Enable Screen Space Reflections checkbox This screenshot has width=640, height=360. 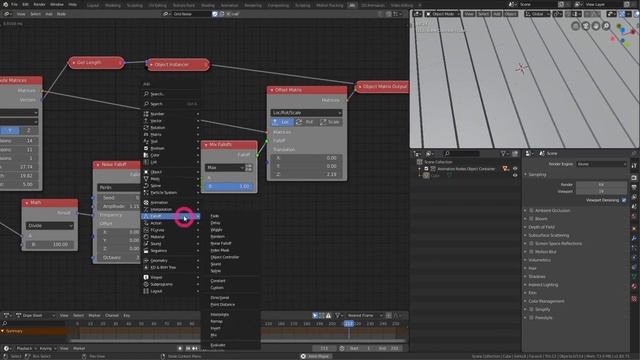point(531,244)
